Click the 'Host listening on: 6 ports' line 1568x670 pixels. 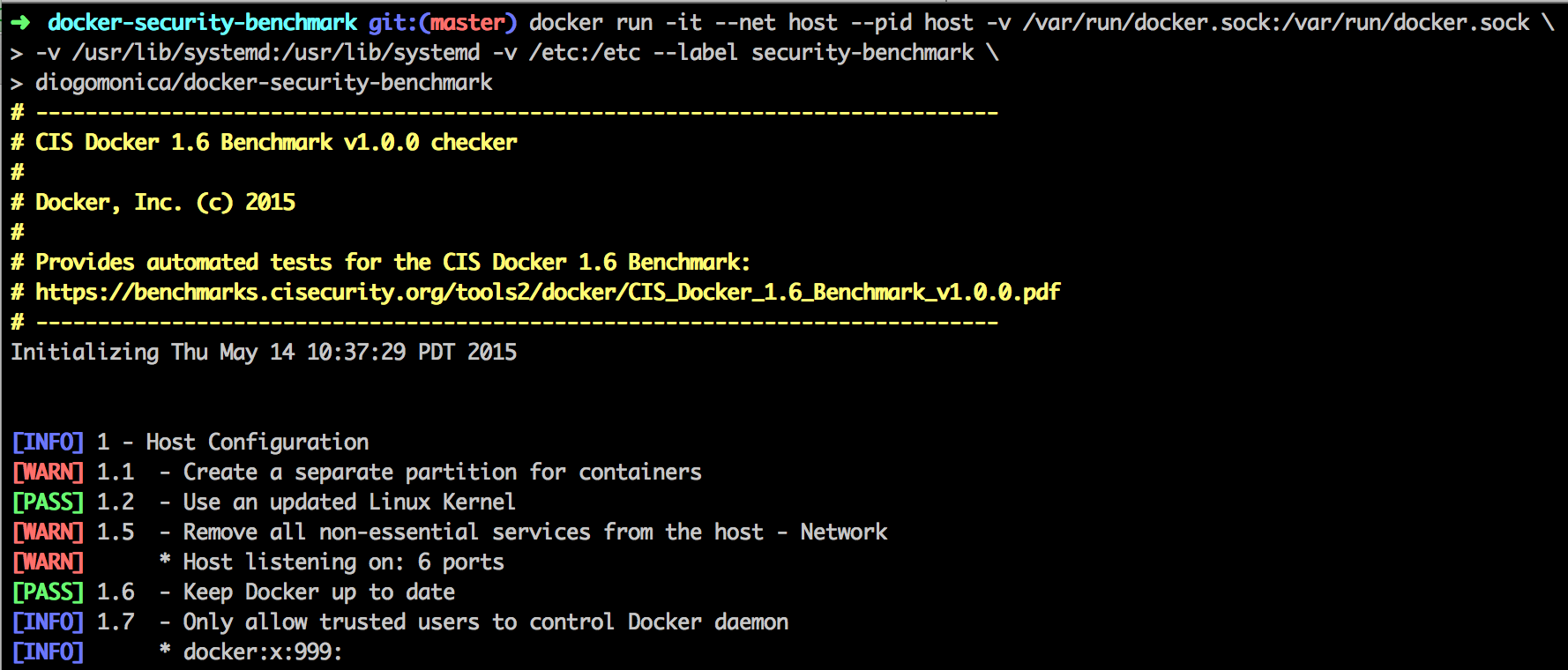[343, 562]
